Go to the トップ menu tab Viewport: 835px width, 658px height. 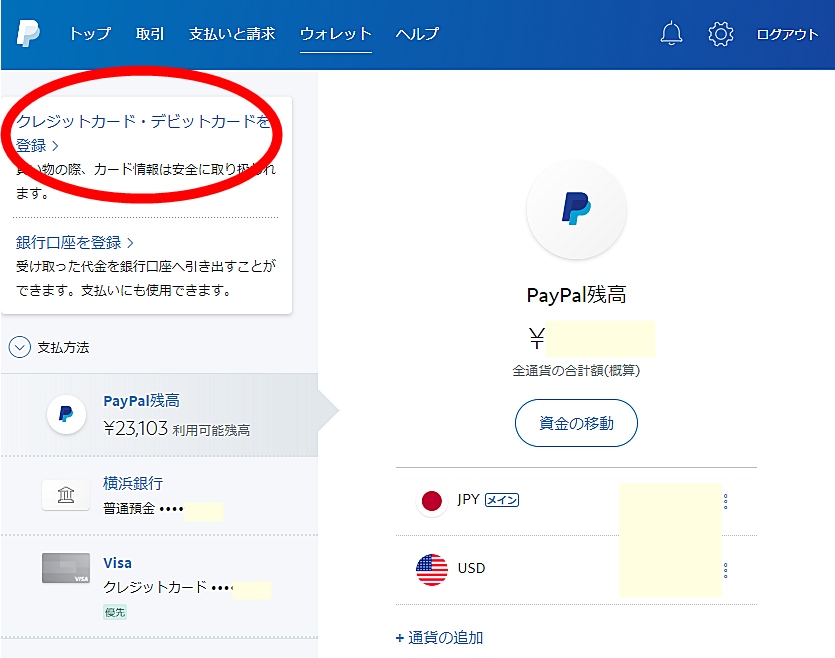click(x=90, y=34)
